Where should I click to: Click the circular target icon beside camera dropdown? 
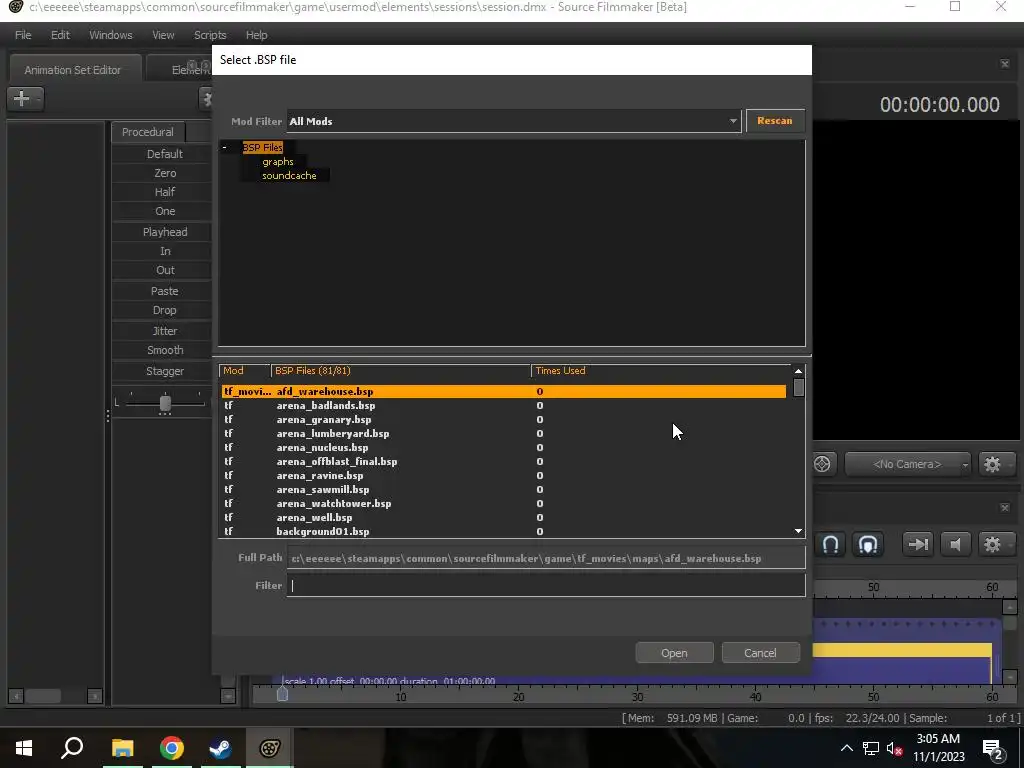[x=822, y=464]
